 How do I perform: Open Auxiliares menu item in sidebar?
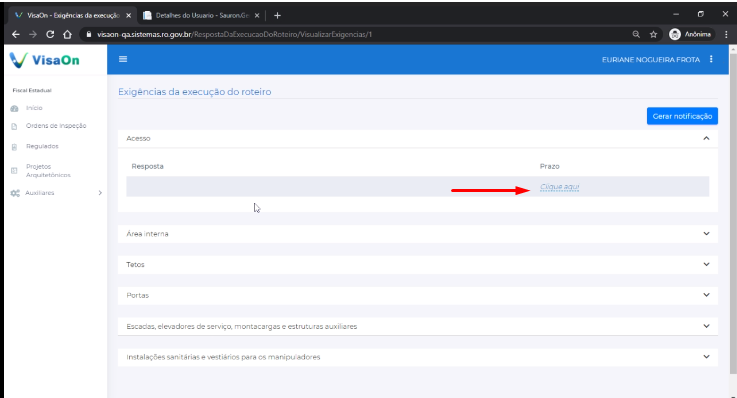point(39,193)
